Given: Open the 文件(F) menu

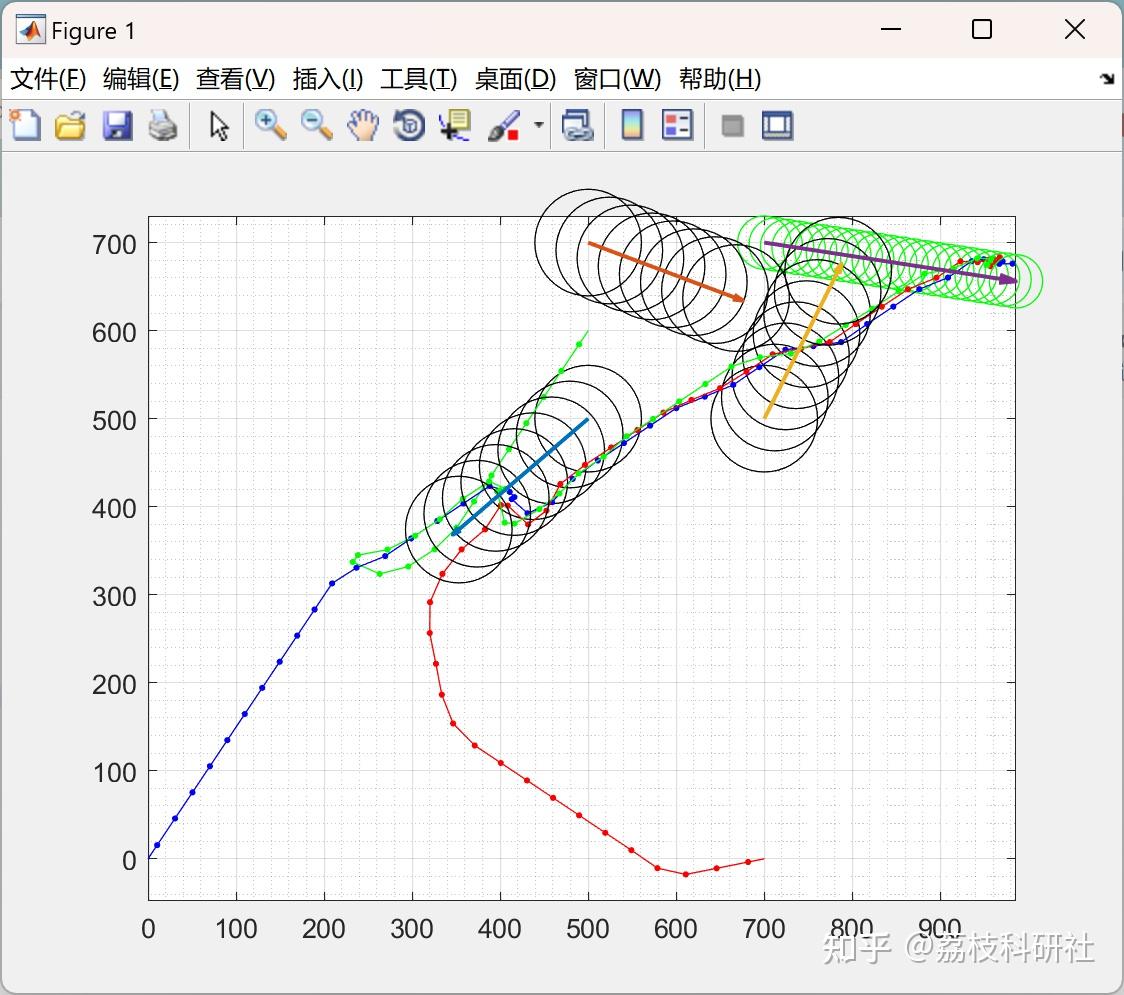Looking at the screenshot, I should pyautogui.click(x=48, y=79).
